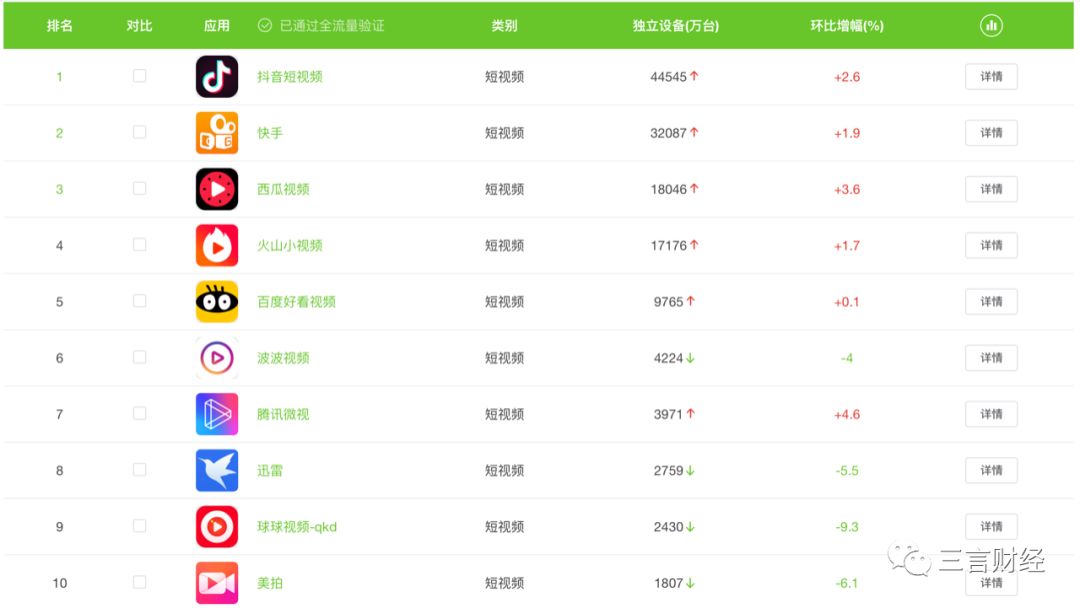The height and width of the screenshot is (608, 1080).
Task: Click the Bobo Video (波波视频) app icon
Action: pyautogui.click(x=217, y=358)
